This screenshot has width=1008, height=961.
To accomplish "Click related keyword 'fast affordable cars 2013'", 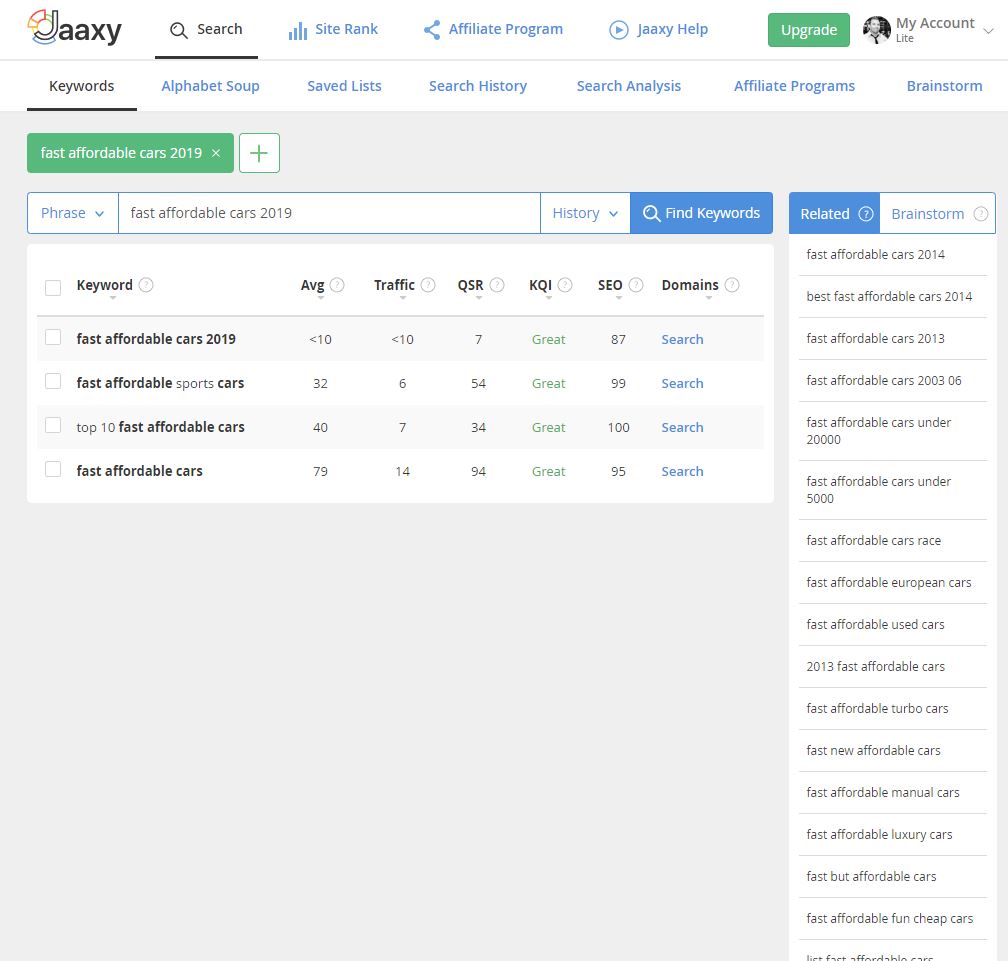I will point(875,338).
